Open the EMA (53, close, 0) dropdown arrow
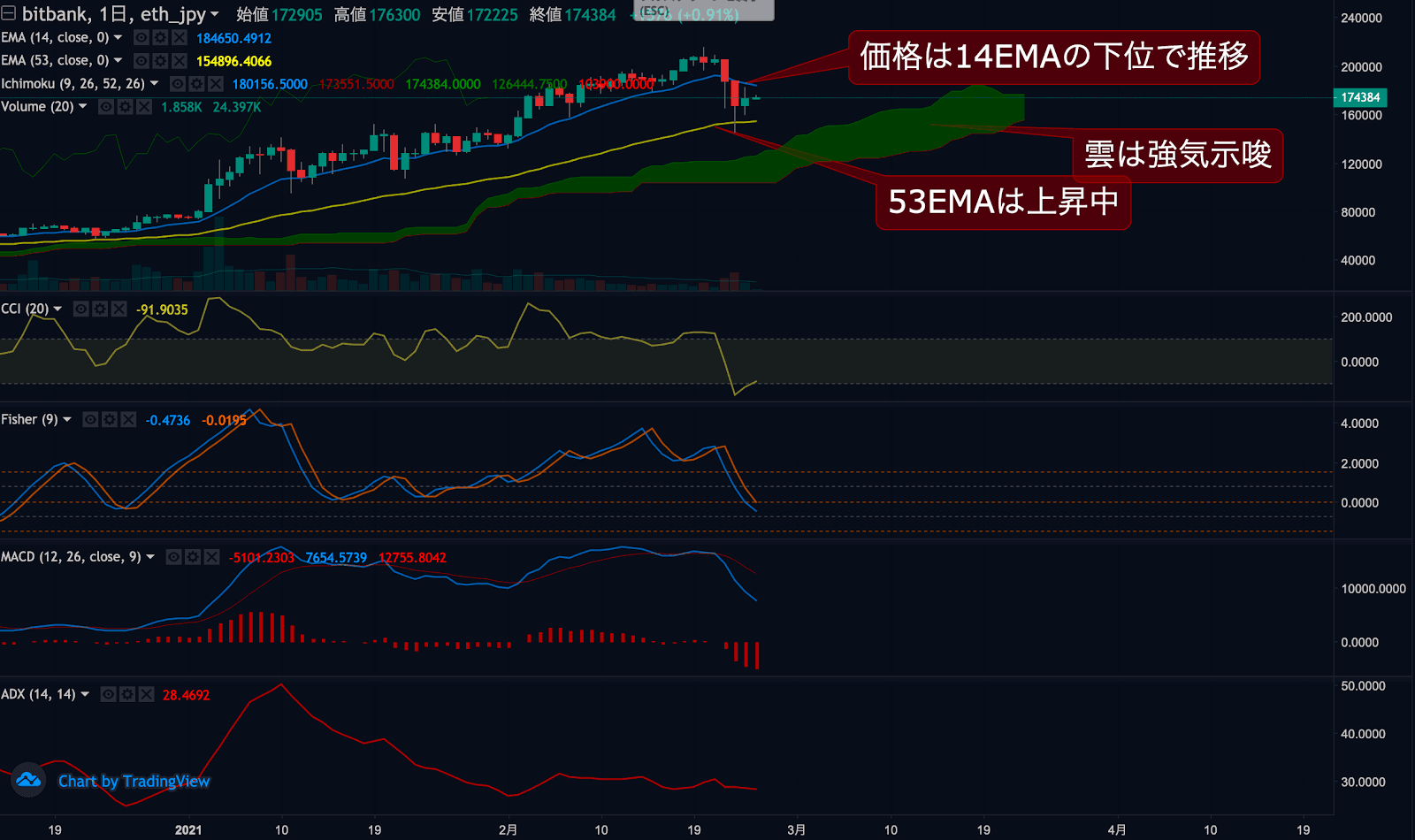This screenshot has width=1415, height=840. tap(118, 61)
